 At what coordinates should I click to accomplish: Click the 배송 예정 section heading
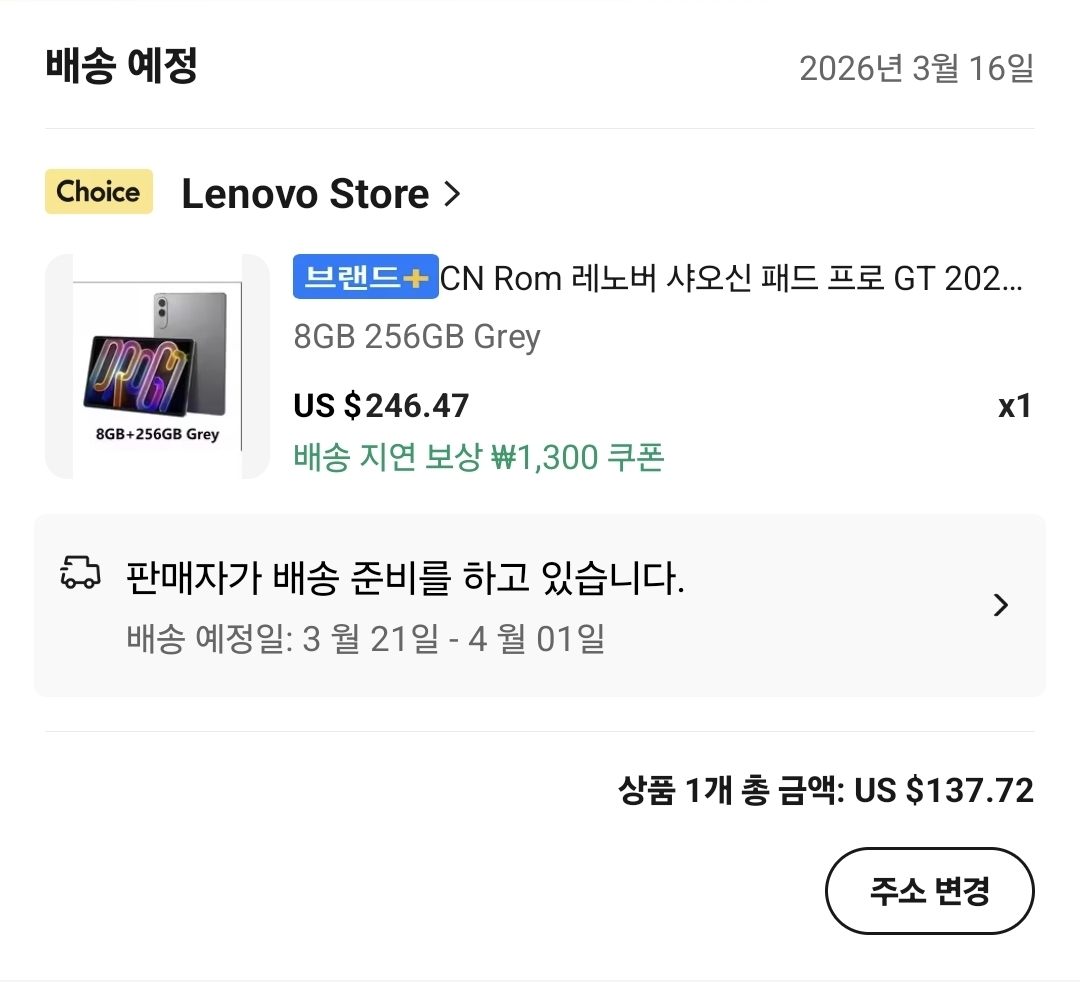pos(121,66)
